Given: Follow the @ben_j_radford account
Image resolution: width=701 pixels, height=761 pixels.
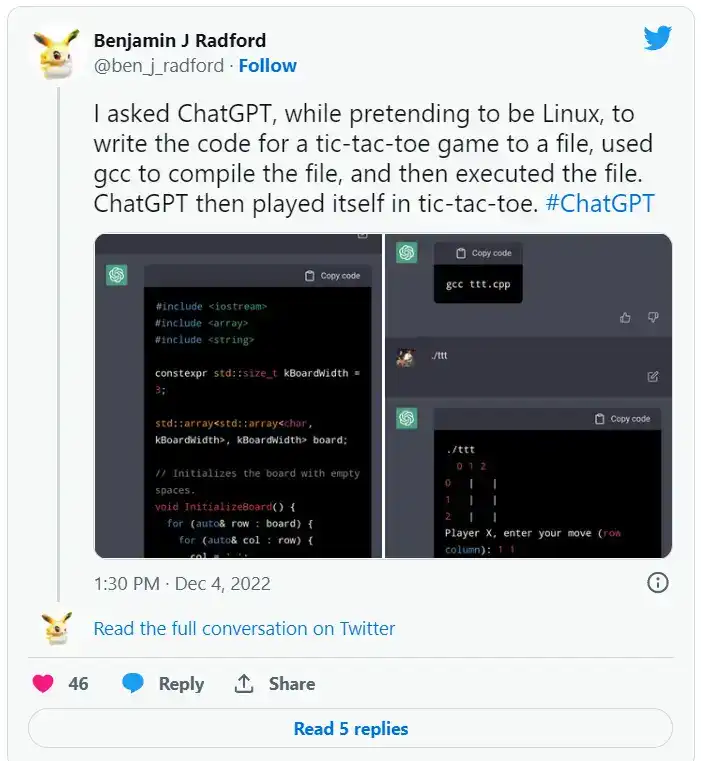Looking at the screenshot, I should click(x=267, y=66).
